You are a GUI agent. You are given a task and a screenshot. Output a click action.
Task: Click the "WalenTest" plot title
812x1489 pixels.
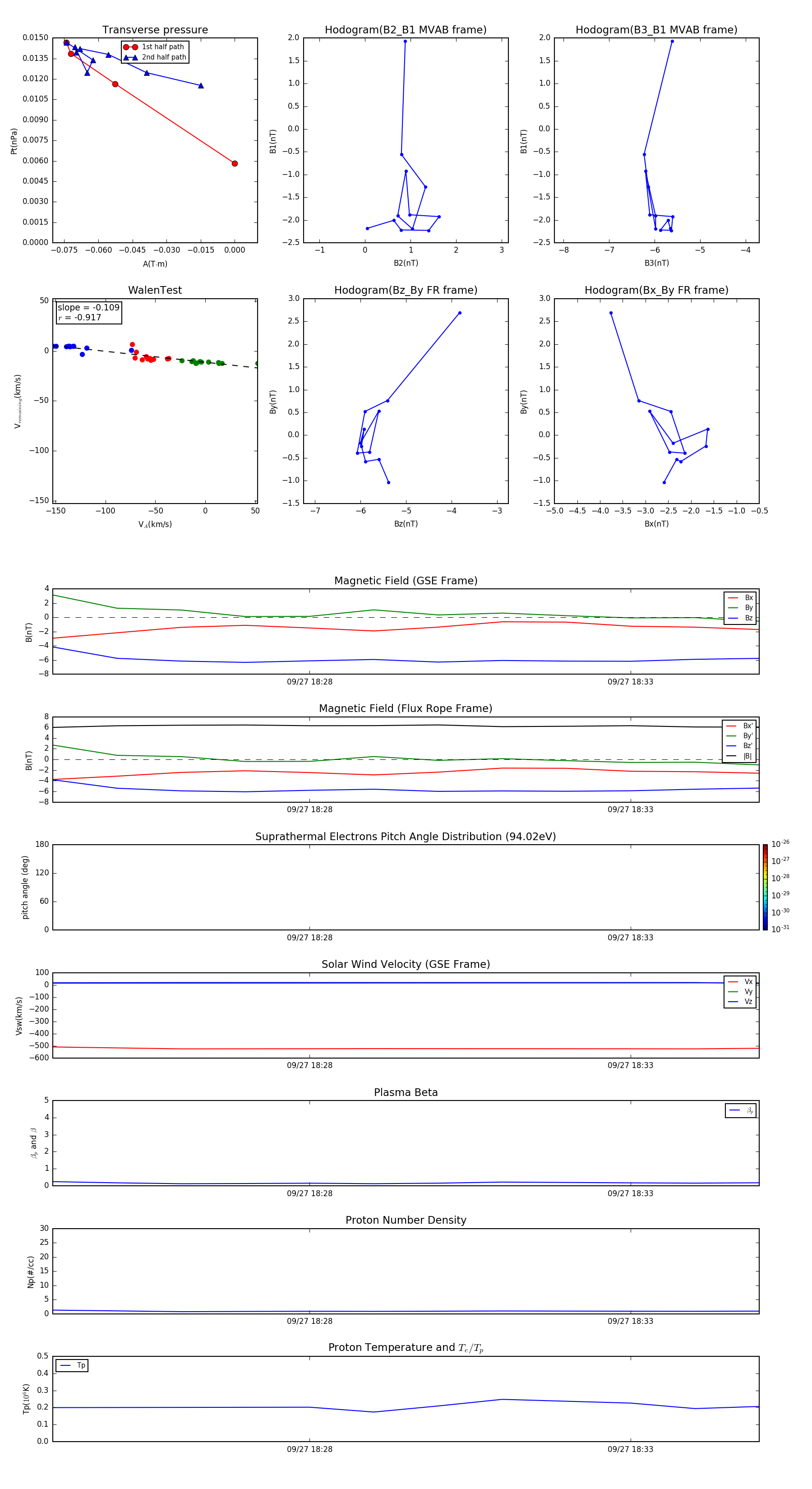[155, 290]
